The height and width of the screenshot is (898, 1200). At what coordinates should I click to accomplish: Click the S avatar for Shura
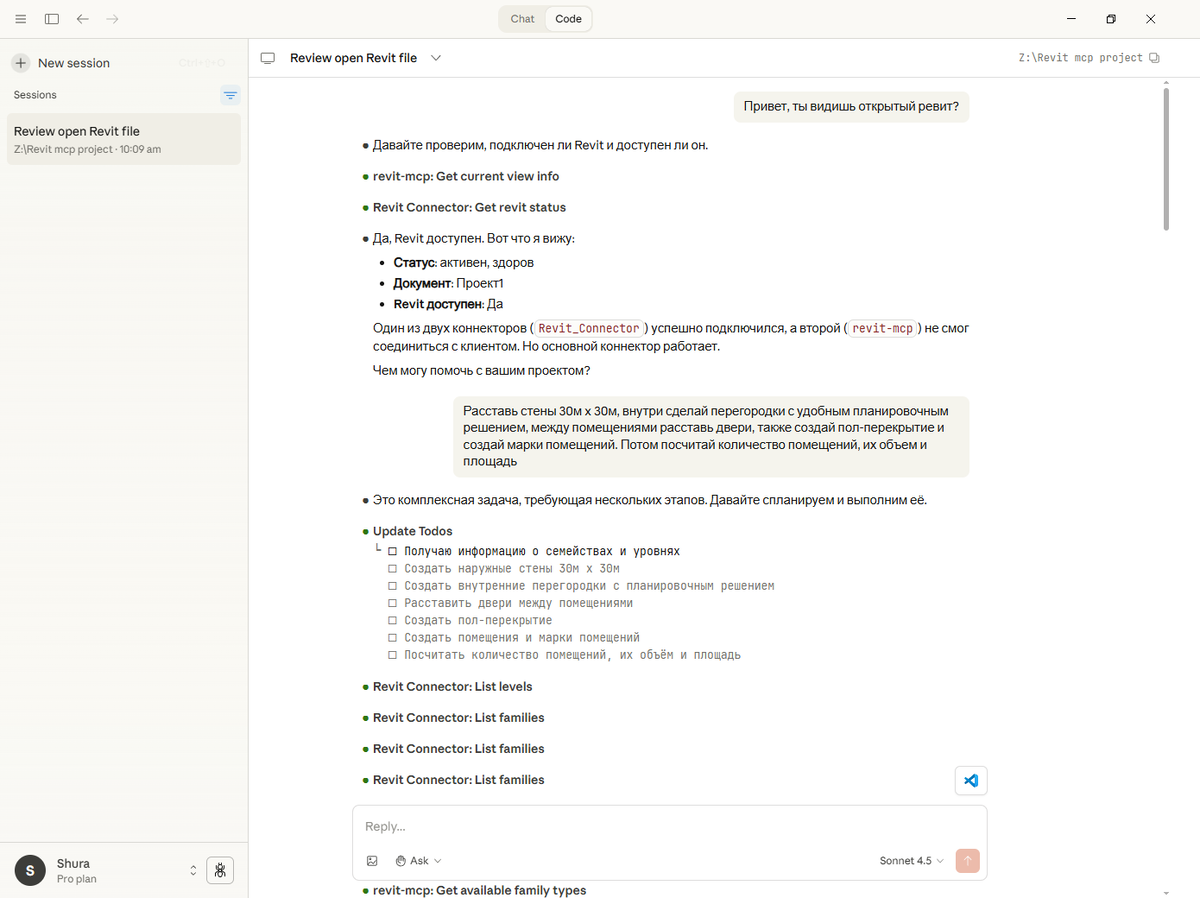[30, 871]
